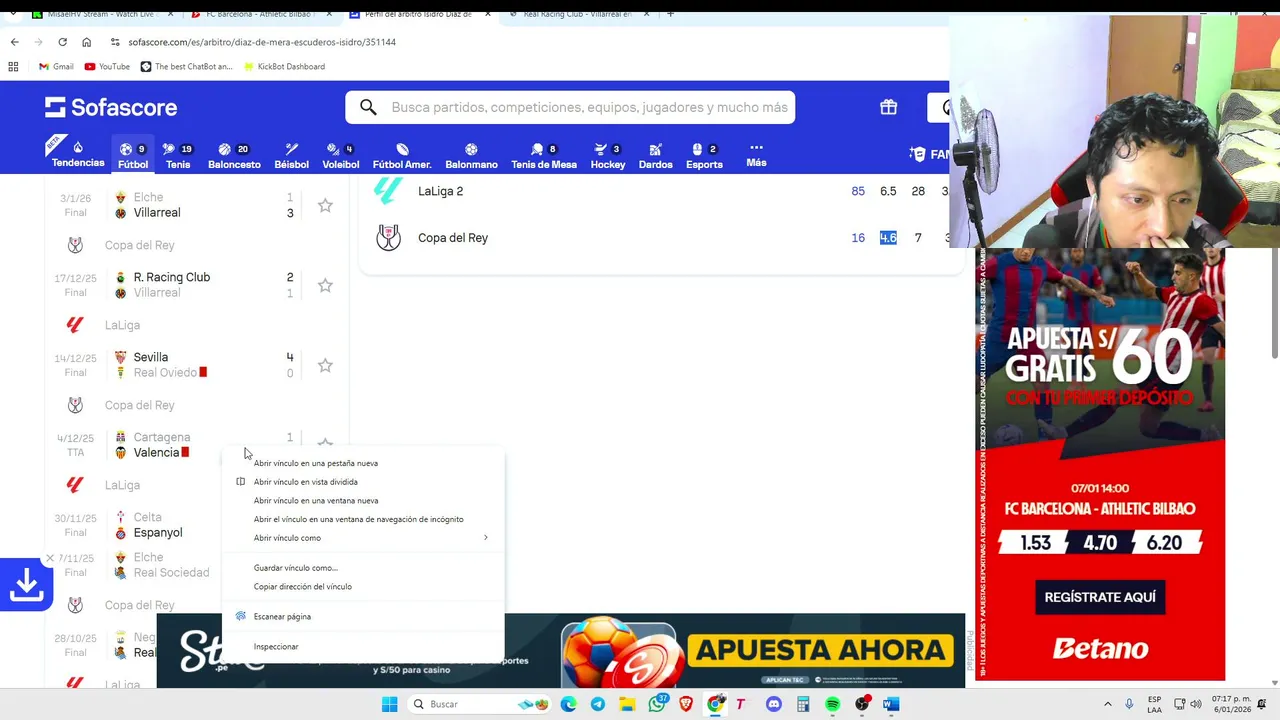Switch to FC Barcelona - Athletic Bilbao tab
1280x720 pixels.
coord(259,14)
